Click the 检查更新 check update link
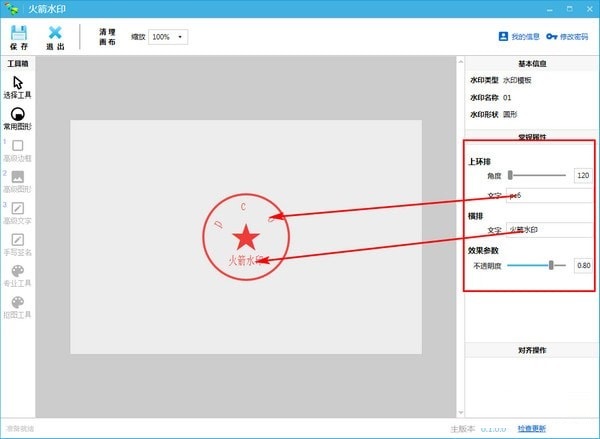The width and height of the screenshot is (600, 439). [x=532, y=428]
